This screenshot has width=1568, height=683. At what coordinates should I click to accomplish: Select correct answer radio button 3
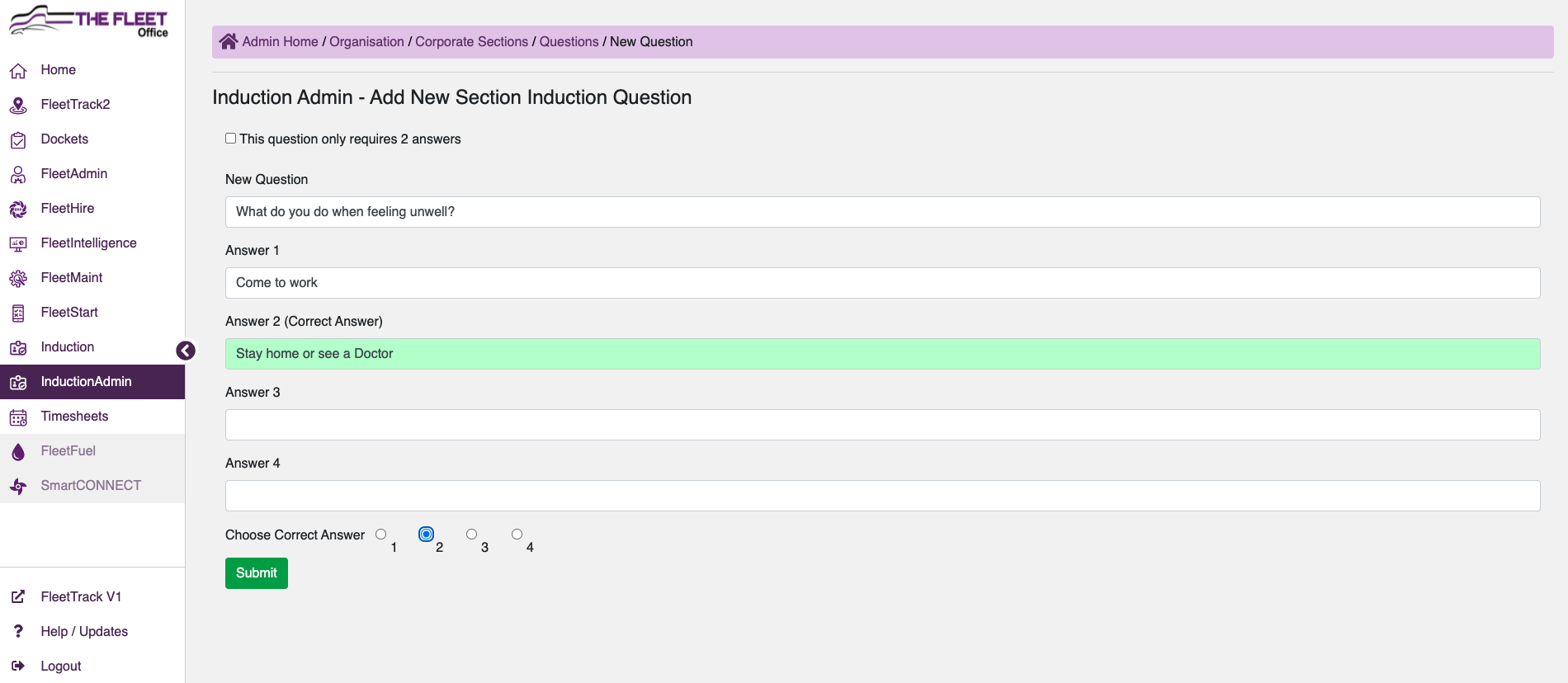coord(472,535)
